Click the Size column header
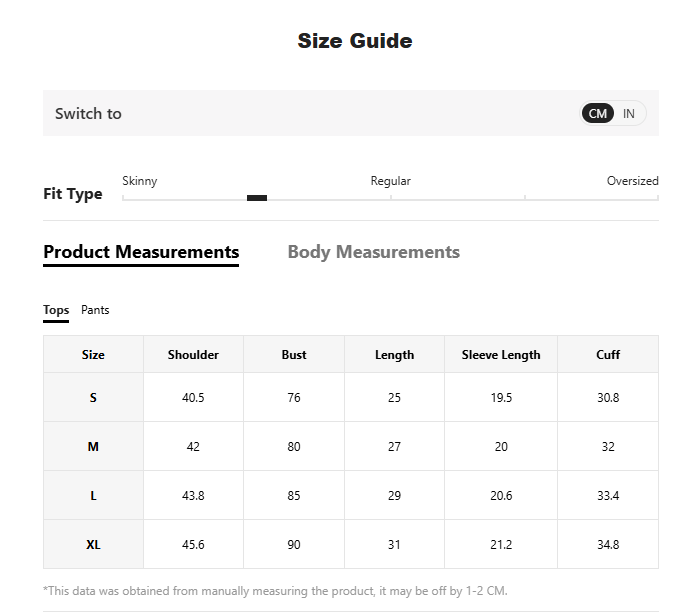690x615 pixels. coord(93,354)
